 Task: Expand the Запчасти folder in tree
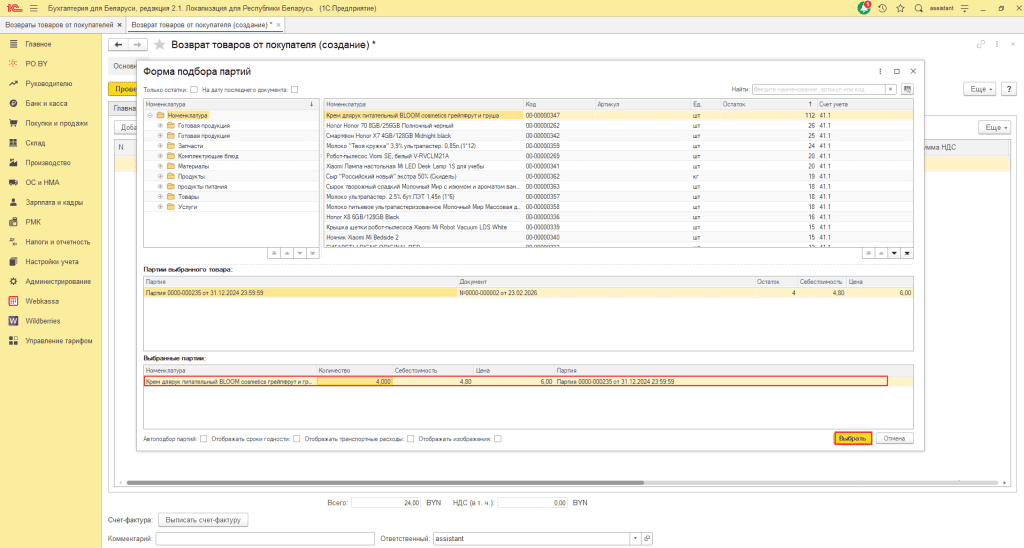click(x=161, y=146)
